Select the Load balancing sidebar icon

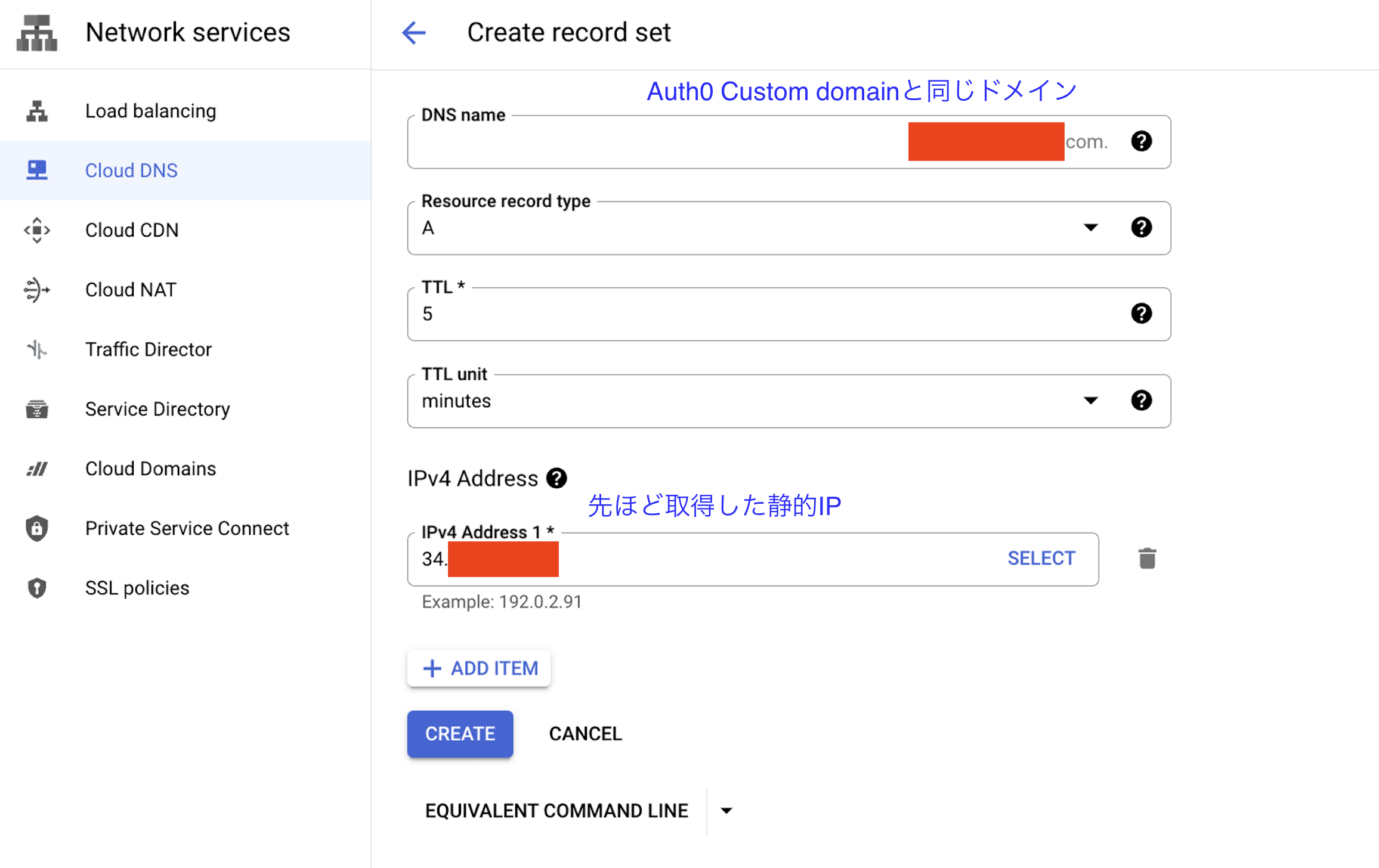pyautogui.click(x=37, y=111)
